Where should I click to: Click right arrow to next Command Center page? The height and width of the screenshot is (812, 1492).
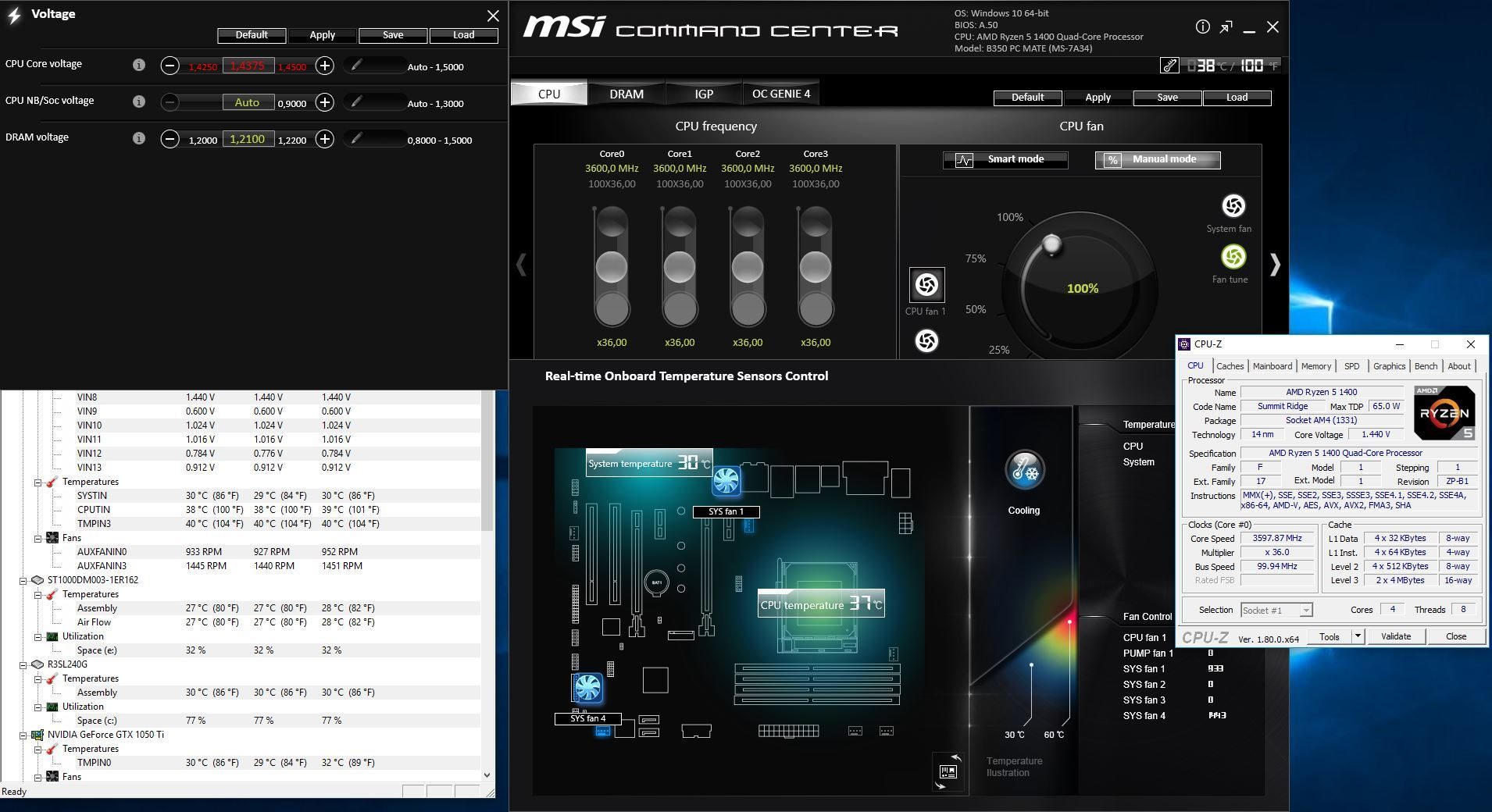[1275, 265]
